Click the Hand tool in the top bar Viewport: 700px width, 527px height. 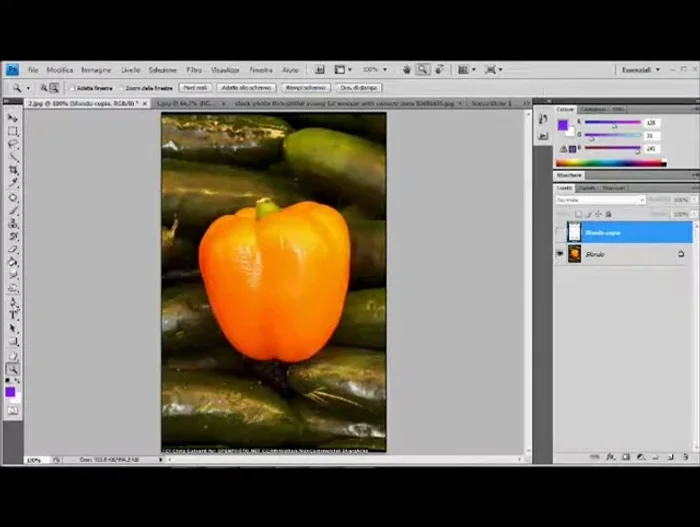tap(407, 70)
